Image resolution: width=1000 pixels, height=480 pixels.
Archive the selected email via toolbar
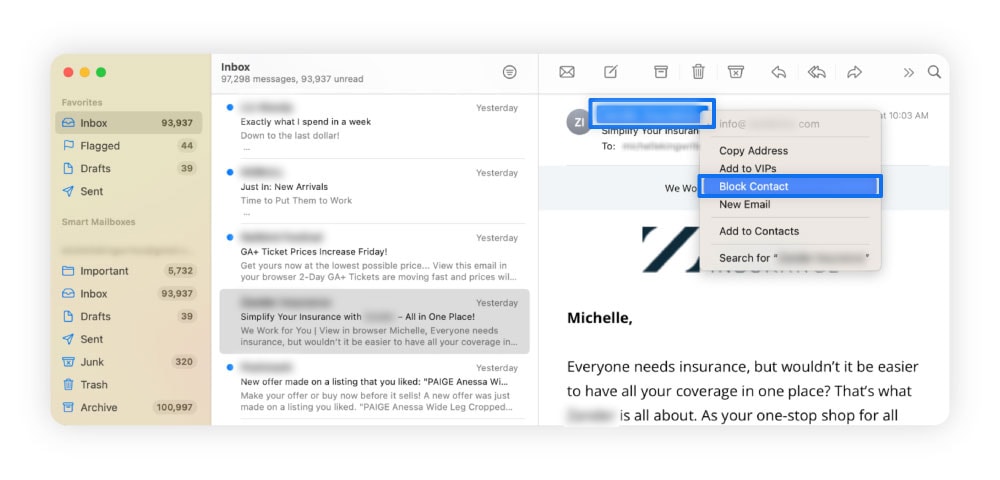pyautogui.click(x=660, y=72)
